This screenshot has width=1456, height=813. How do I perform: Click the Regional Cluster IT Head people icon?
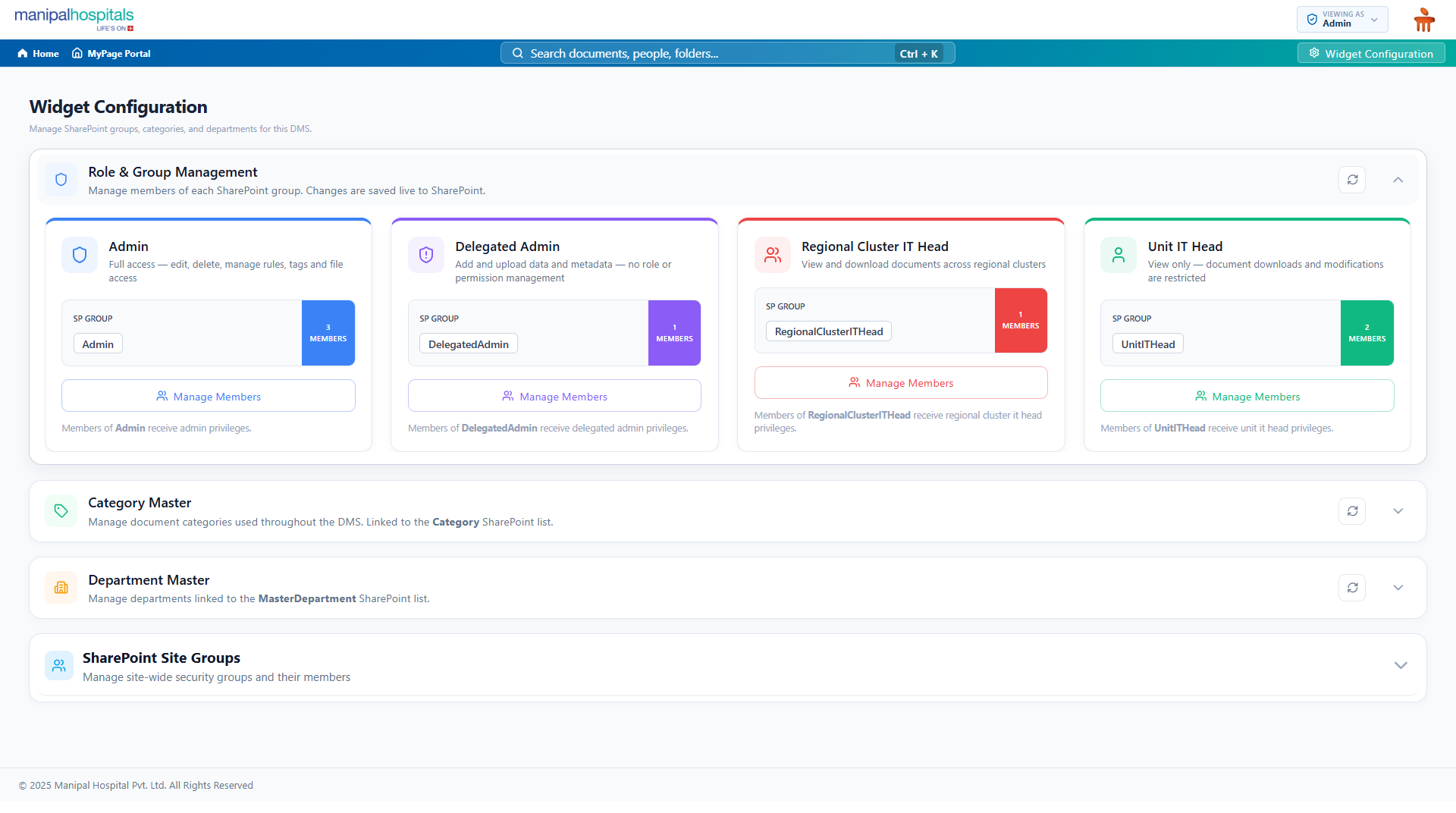point(772,255)
